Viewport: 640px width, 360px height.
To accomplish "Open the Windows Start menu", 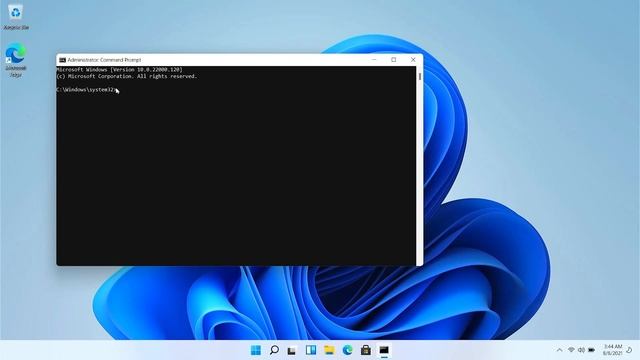I will pos(256,350).
